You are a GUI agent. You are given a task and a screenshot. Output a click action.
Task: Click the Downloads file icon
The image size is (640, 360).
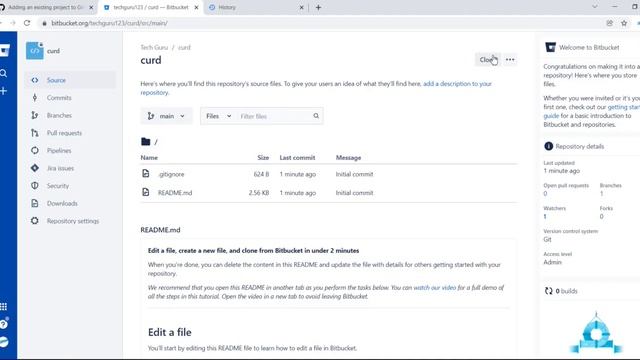click(x=35, y=203)
